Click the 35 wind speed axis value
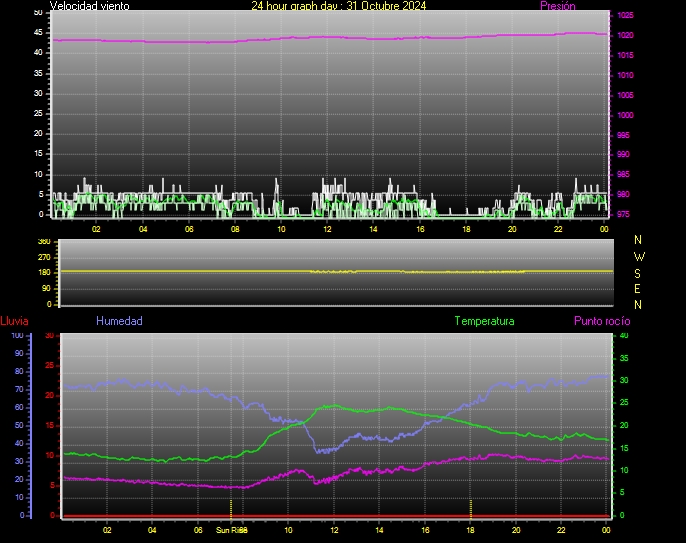Viewport: 686px width, 543px height. tap(38, 73)
